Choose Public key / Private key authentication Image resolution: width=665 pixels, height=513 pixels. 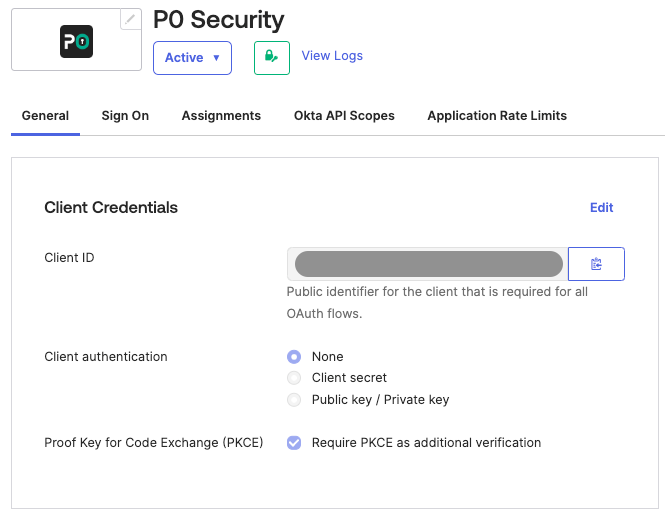tap(294, 400)
